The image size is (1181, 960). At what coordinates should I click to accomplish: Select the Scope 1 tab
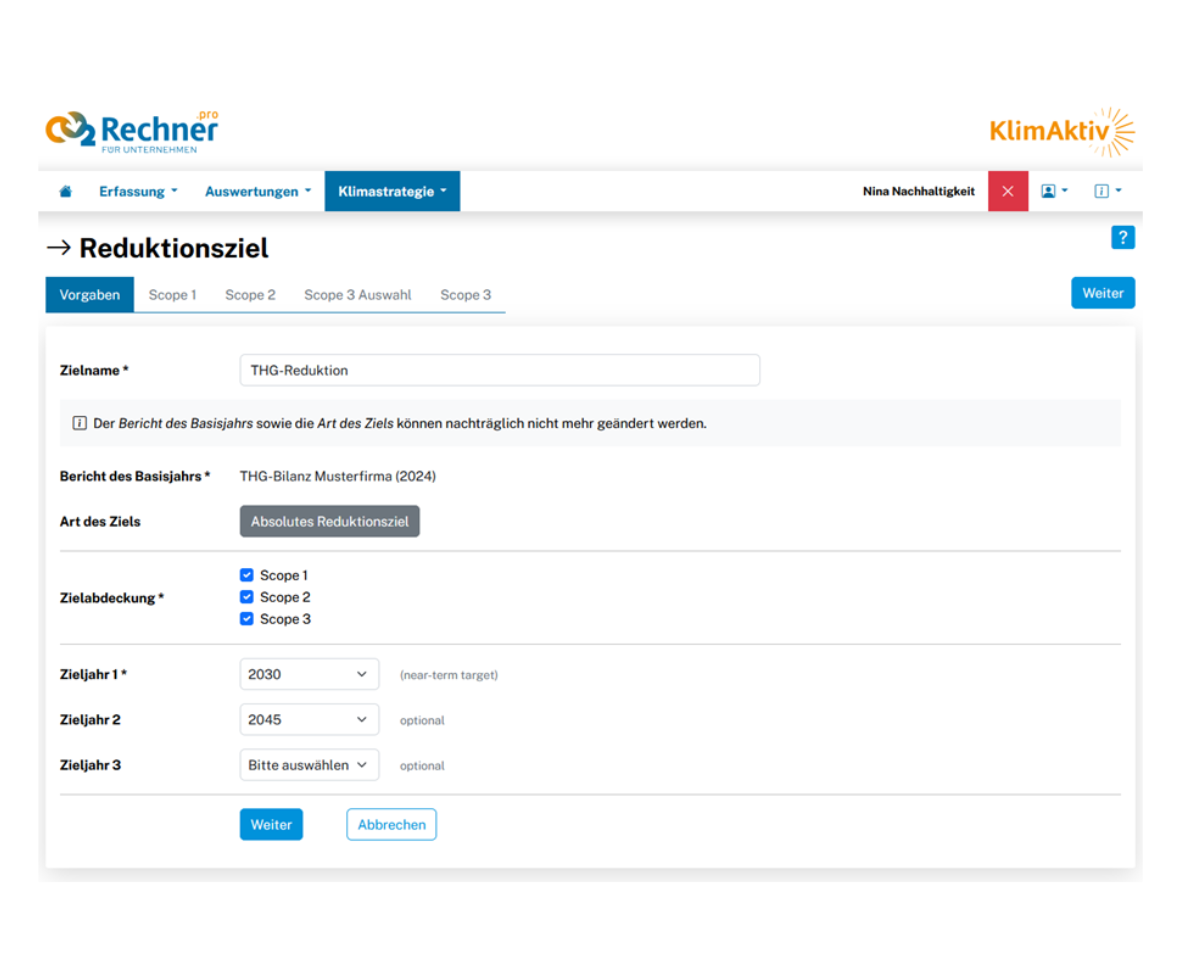(x=172, y=295)
